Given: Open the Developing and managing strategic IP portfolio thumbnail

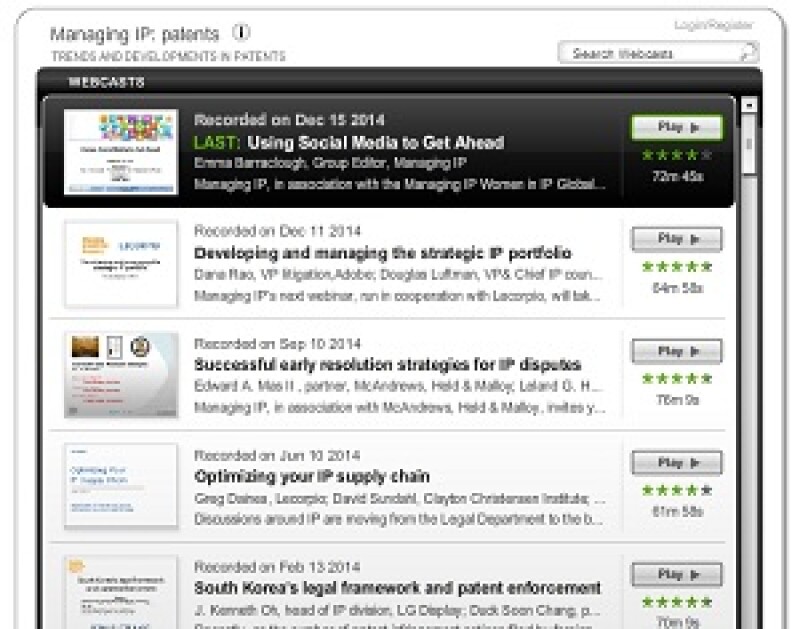Looking at the screenshot, I should tap(121, 263).
